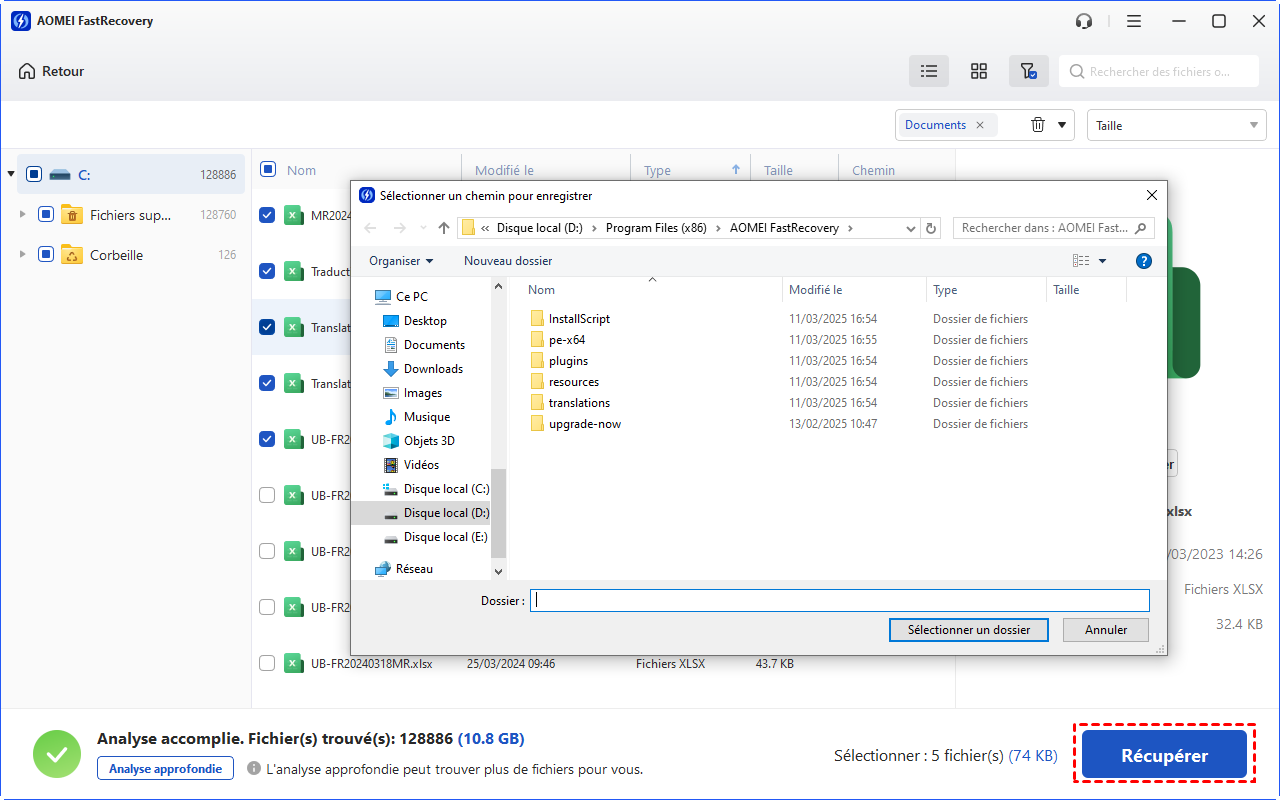Click the Dossier text input field
This screenshot has width=1280, height=800.
click(840, 600)
